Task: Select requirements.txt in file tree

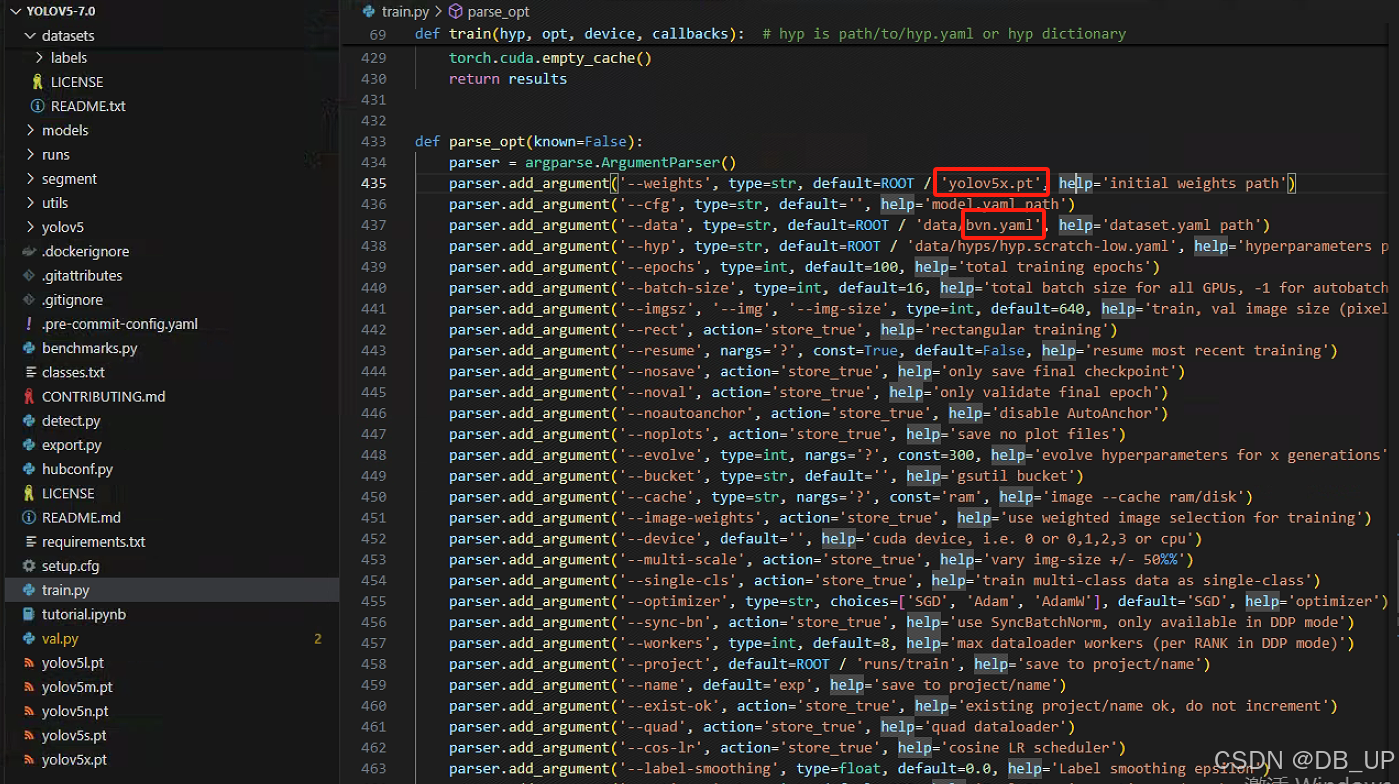Action: 94,542
